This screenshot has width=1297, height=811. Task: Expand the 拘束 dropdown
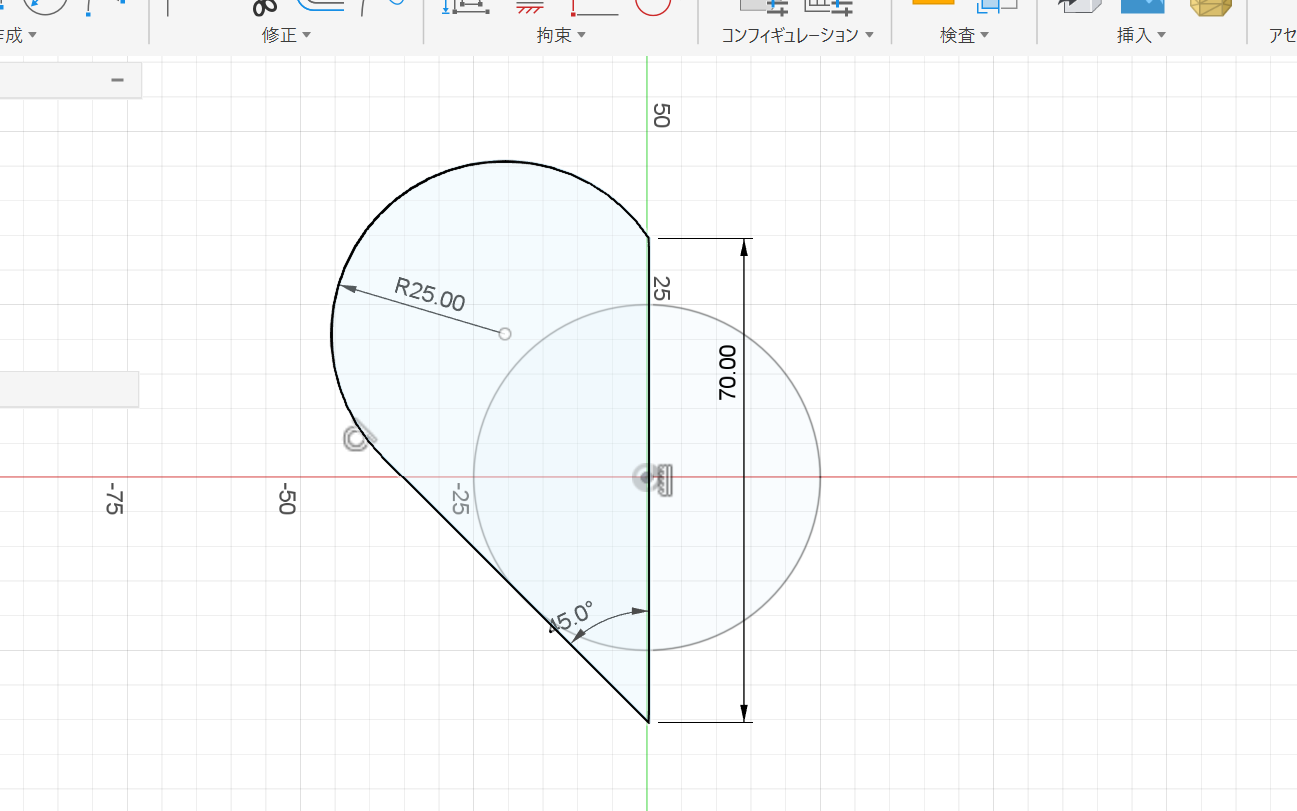click(x=560, y=35)
